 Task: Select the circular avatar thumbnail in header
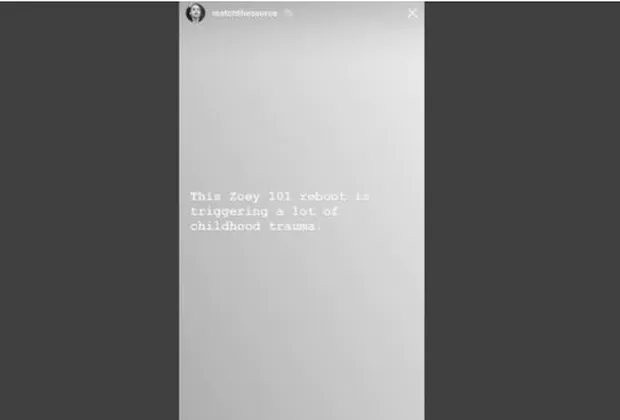pyautogui.click(x=195, y=13)
